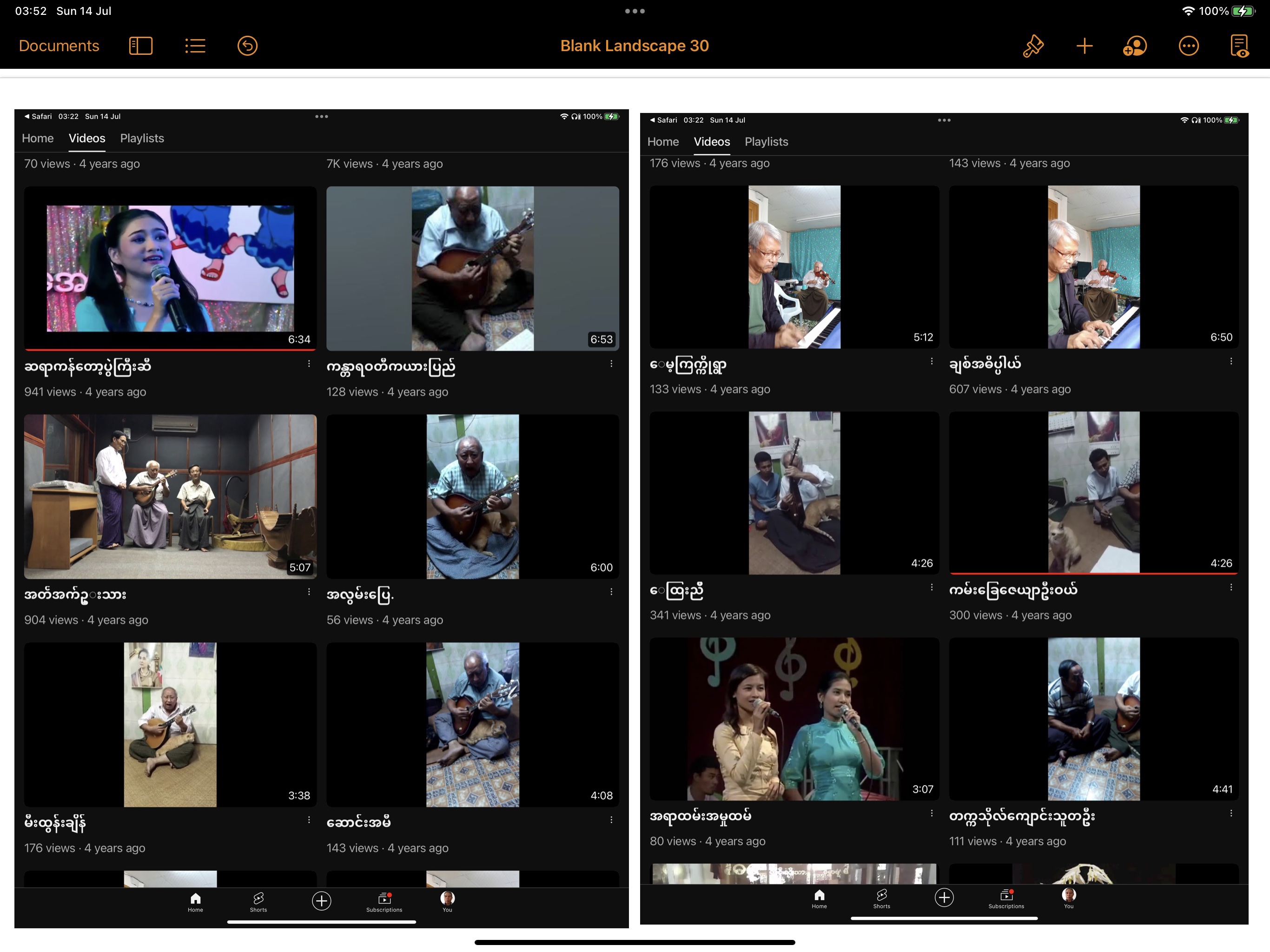
Task: Tap the Undo arrow icon
Action: coord(247,46)
